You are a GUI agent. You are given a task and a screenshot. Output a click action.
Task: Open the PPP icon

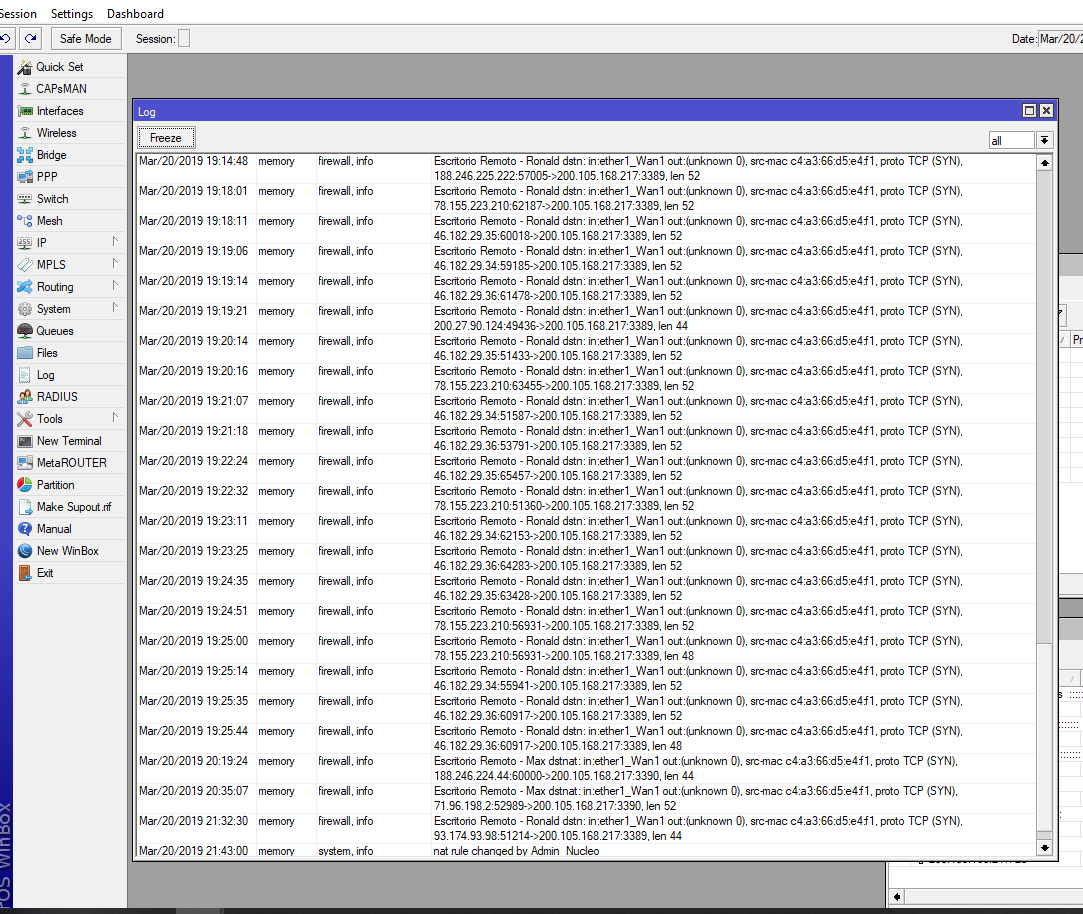[25, 177]
